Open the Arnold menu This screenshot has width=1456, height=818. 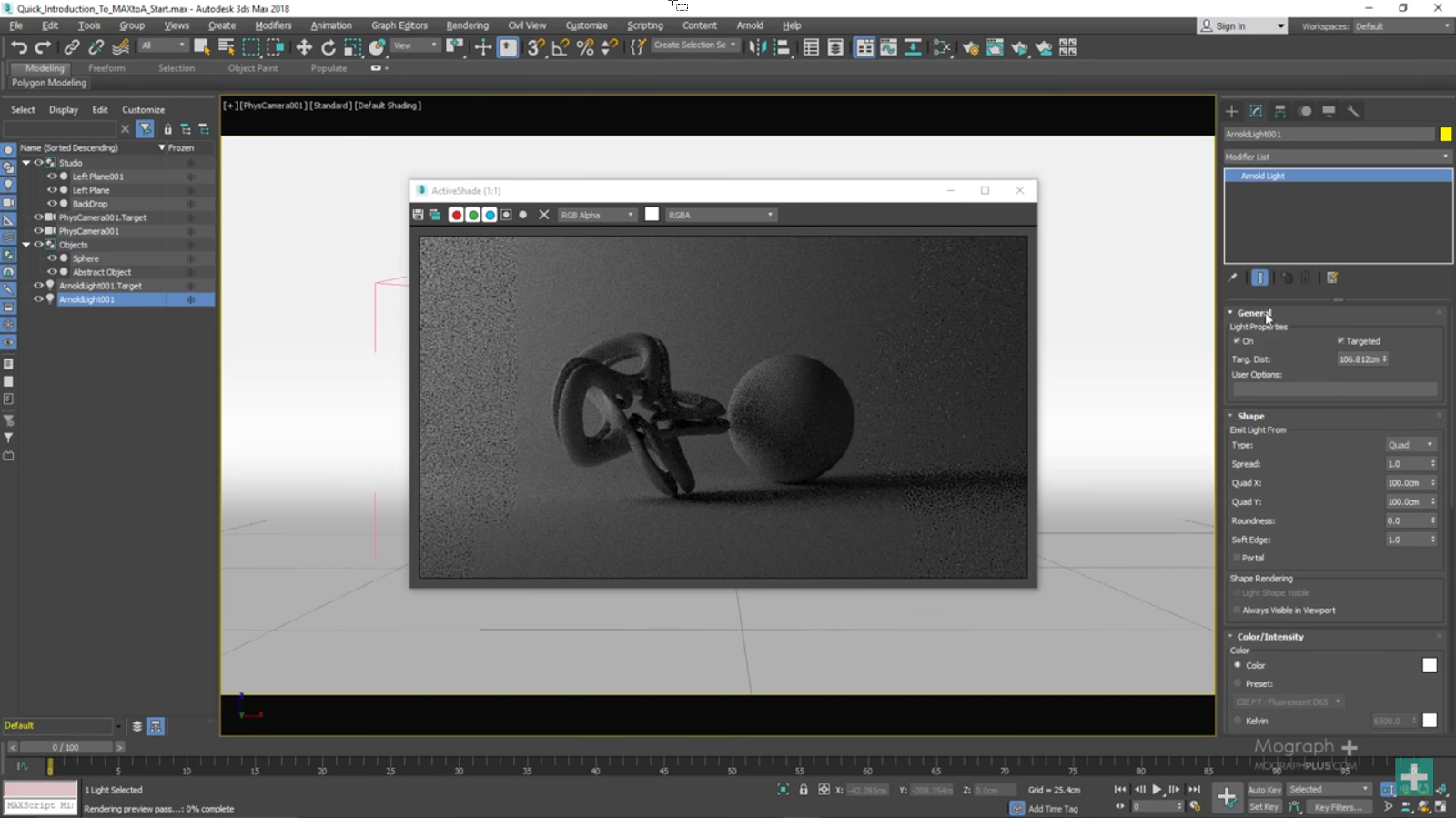750,25
